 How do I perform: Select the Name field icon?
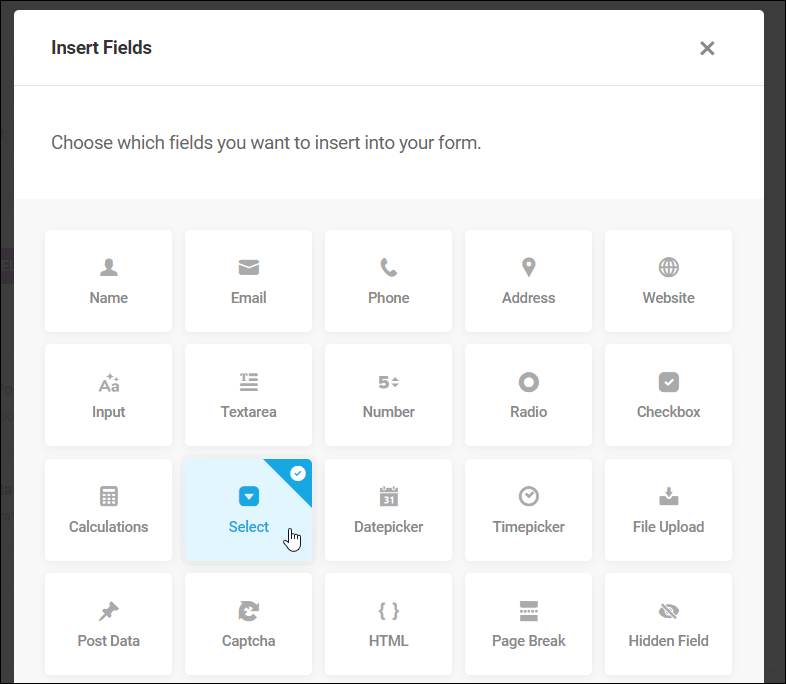click(x=108, y=268)
